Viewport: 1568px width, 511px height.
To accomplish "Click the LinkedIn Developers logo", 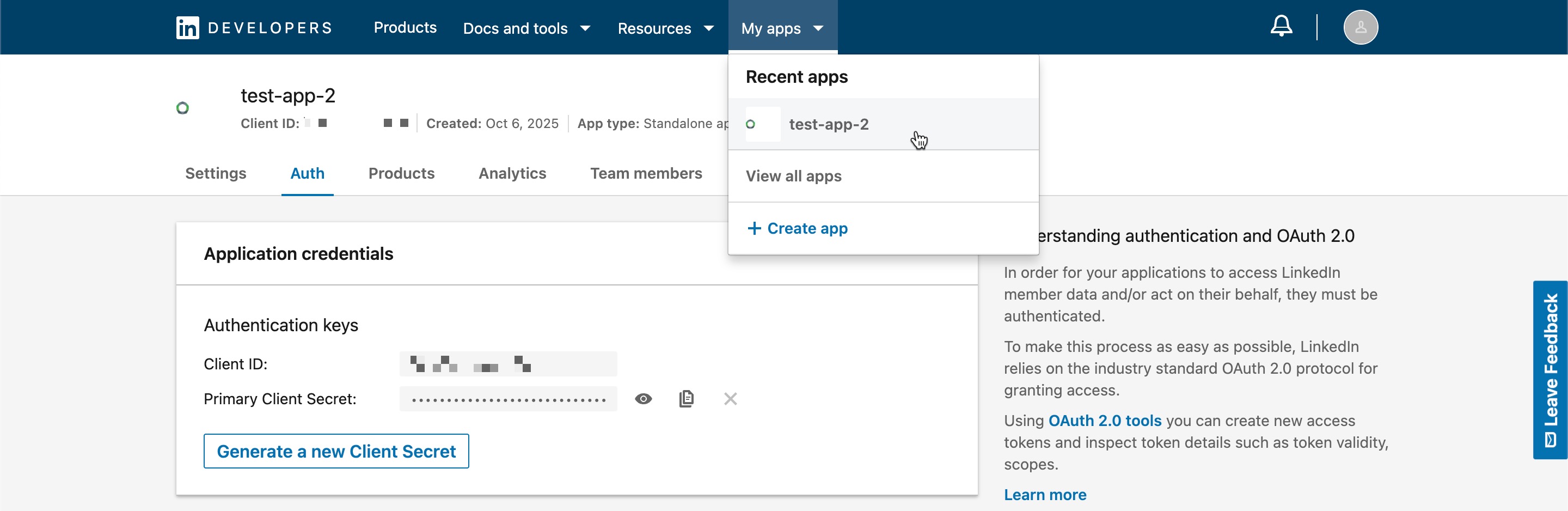I will click(x=254, y=28).
